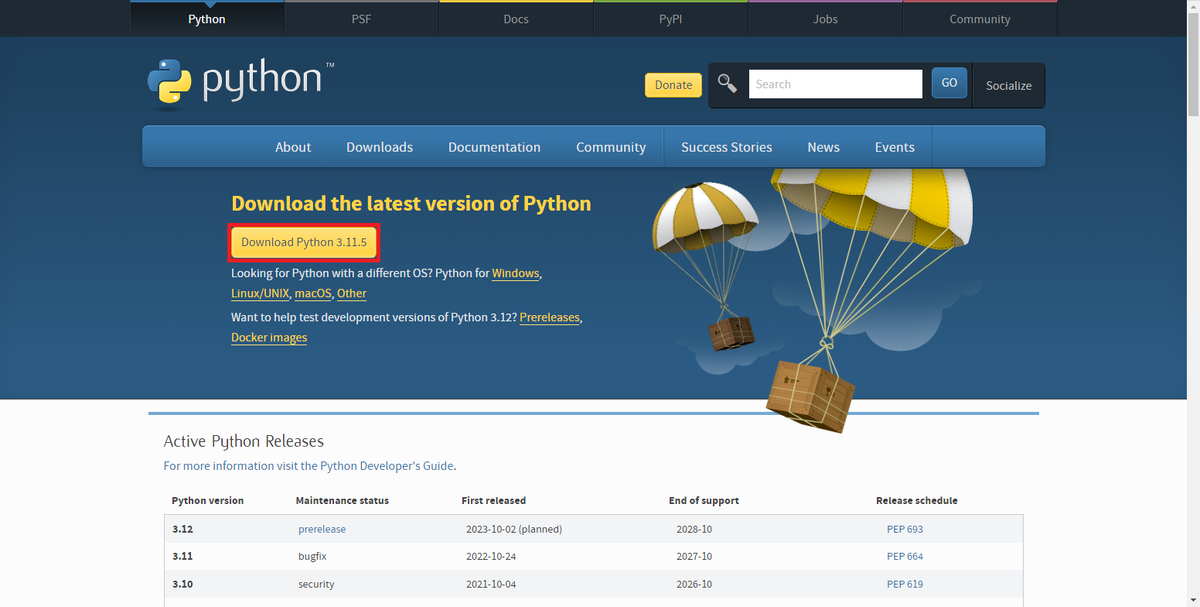This screenshot has height=607, width=1200.
Task: Click the 2021-10-04 release date
Action: (492, 584)
